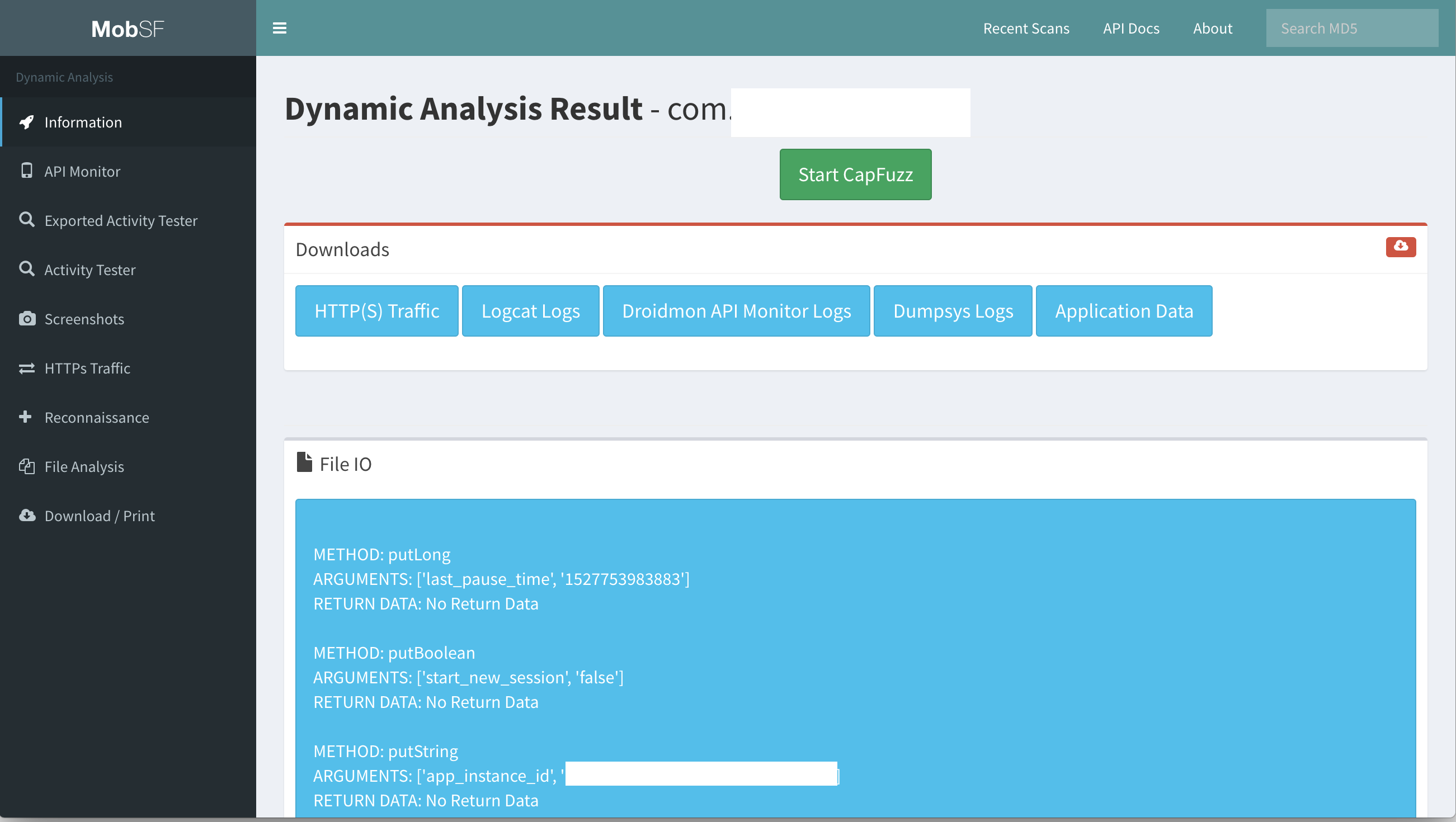Click the magnifier icon beside Activity Tester
The width and height of the screenshot is (1456, 822).
[x=26, y=269]
